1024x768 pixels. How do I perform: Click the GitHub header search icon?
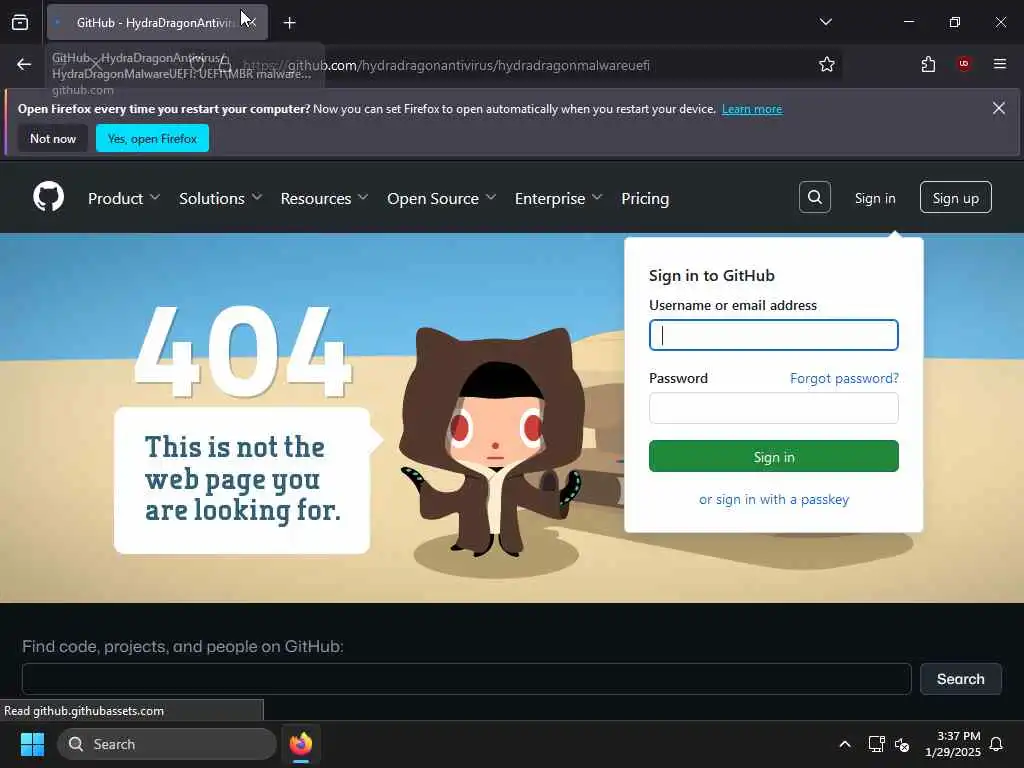coord(814,197)
